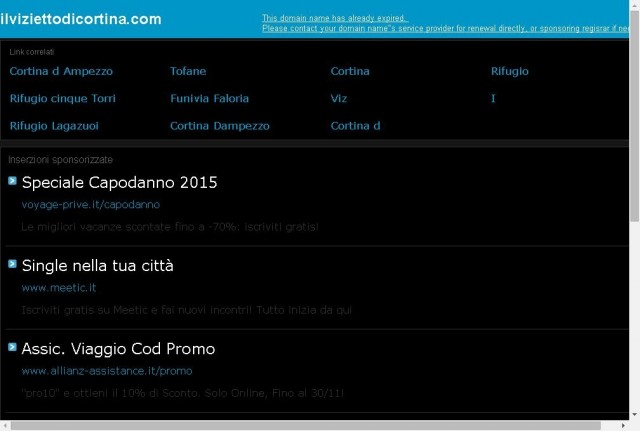Image resolution: width=640 pixels, height=431 pixels.
Task: Open the Tofane related link
Action: tap(188, 71)
